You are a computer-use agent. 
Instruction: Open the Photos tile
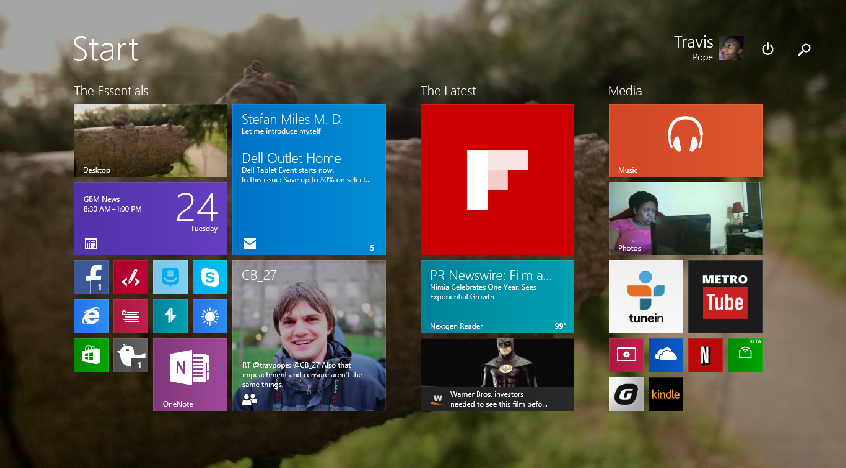(686, 218)
